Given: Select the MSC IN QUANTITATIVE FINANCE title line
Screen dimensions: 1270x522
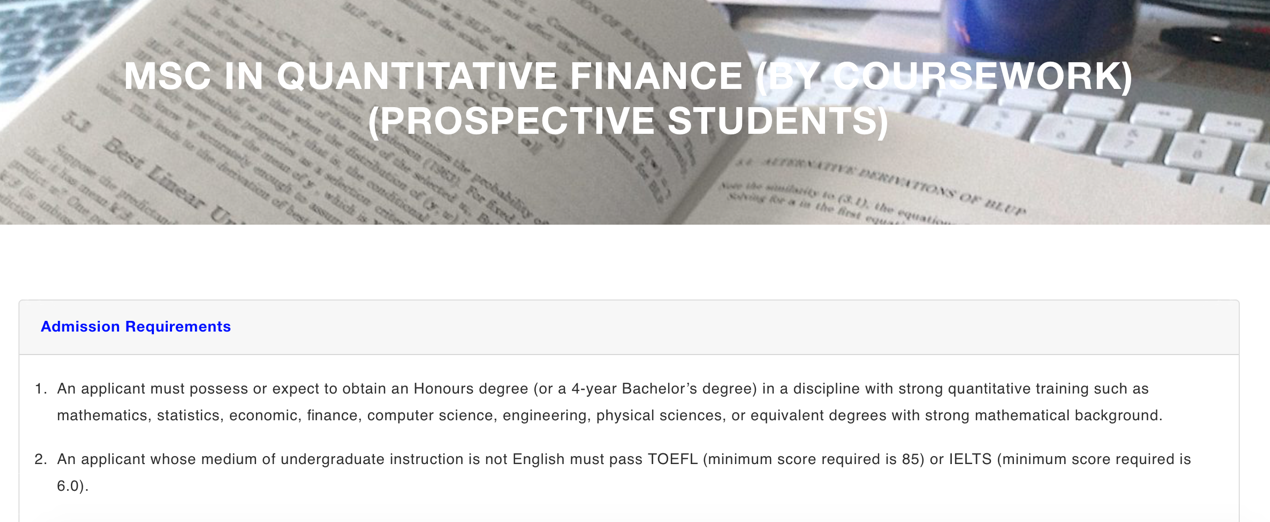Looking at the screenshot, I should [628, 77].
